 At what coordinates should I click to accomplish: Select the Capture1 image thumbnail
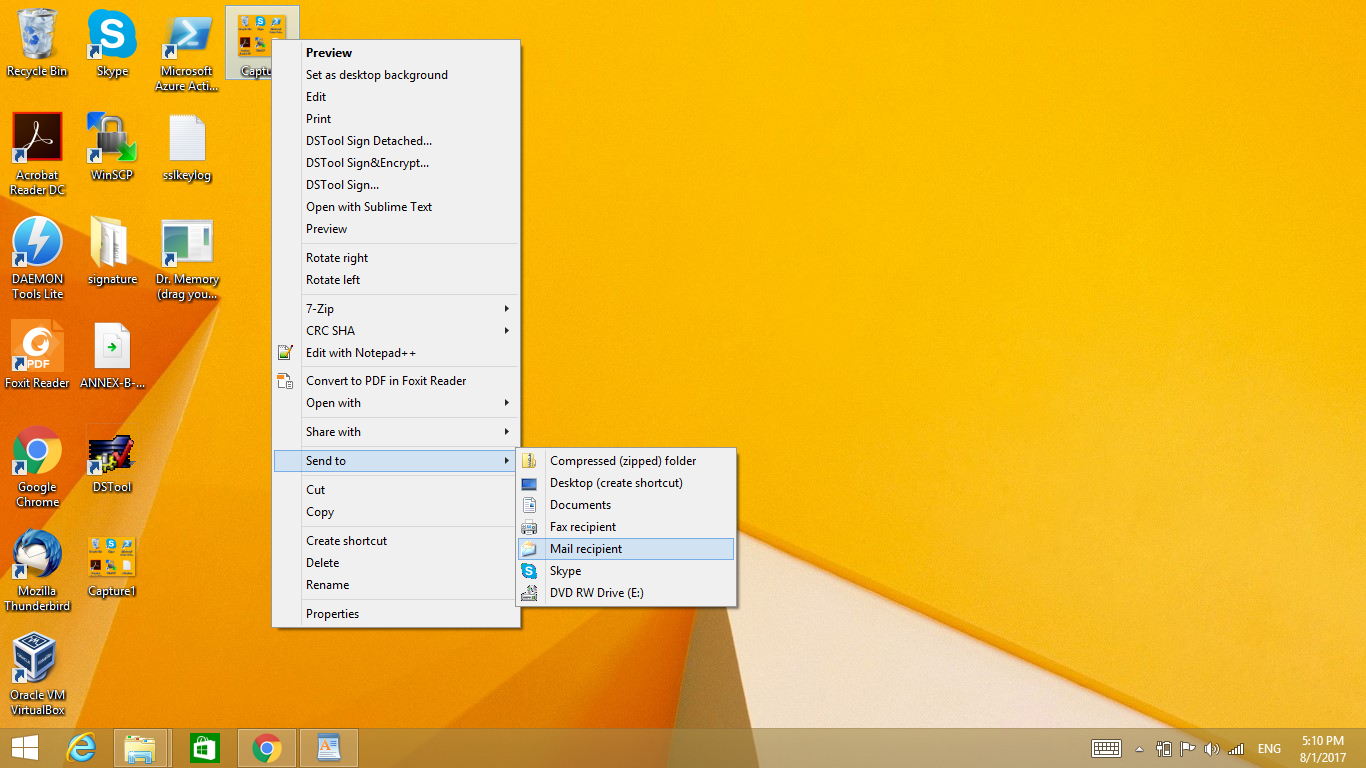112,556
